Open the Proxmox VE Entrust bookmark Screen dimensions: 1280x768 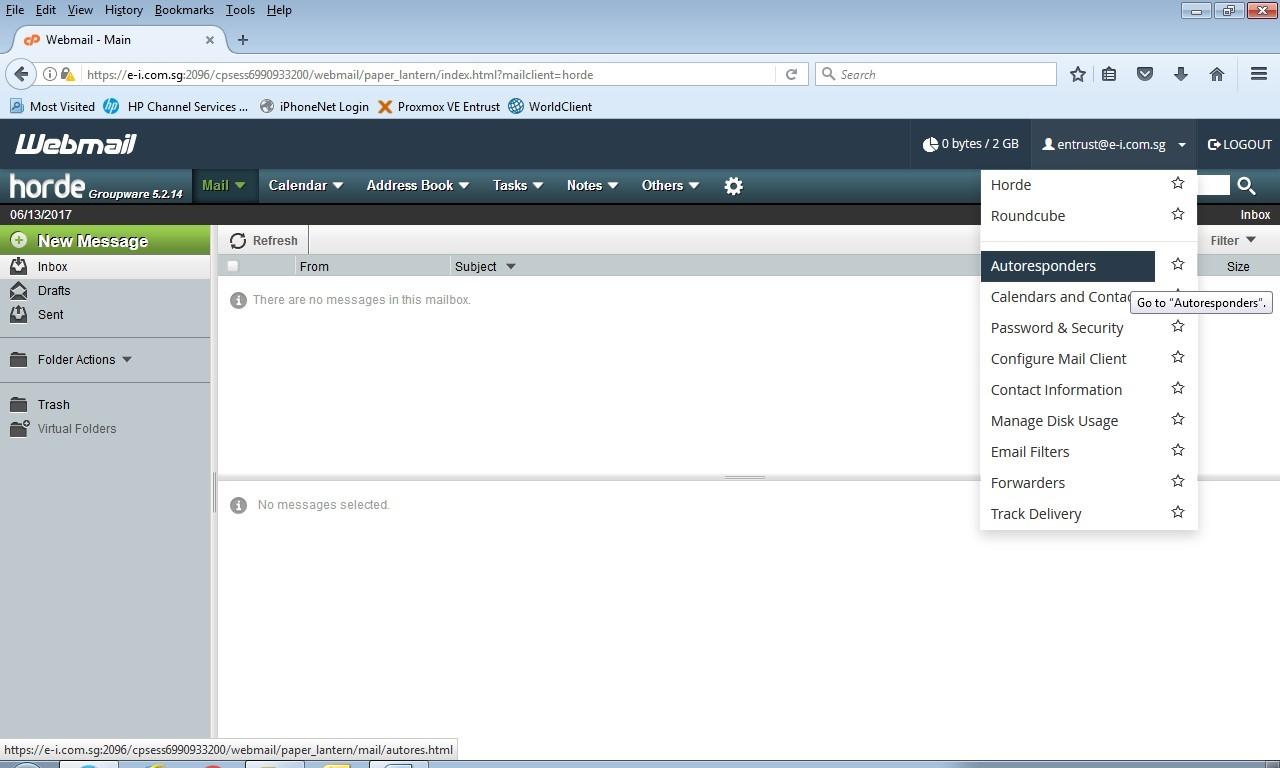pos(438,106)
